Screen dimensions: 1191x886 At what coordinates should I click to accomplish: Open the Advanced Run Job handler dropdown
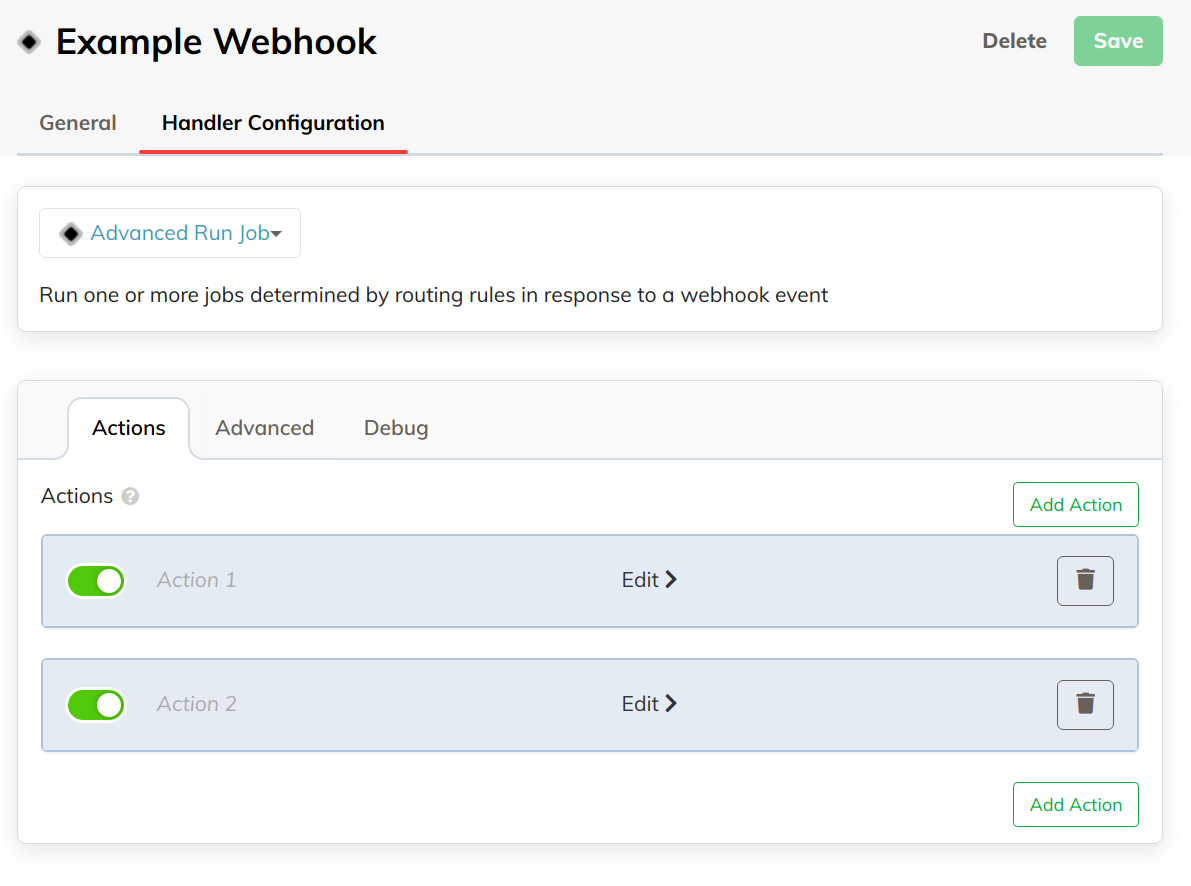pos(170,233)
